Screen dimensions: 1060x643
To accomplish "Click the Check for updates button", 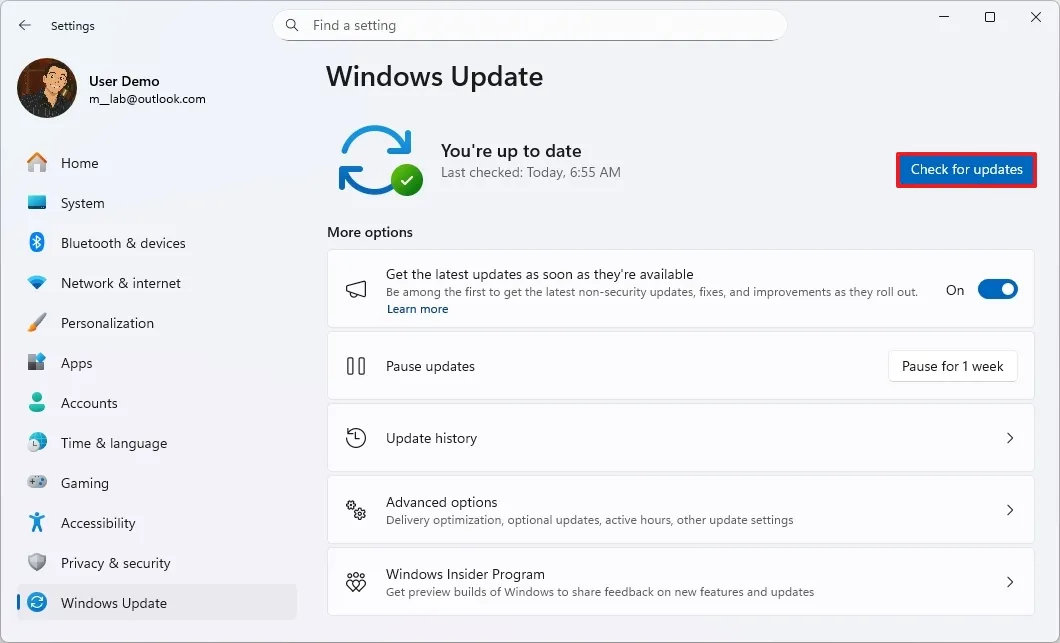I will pyautogui.click(x=965, y=170).
